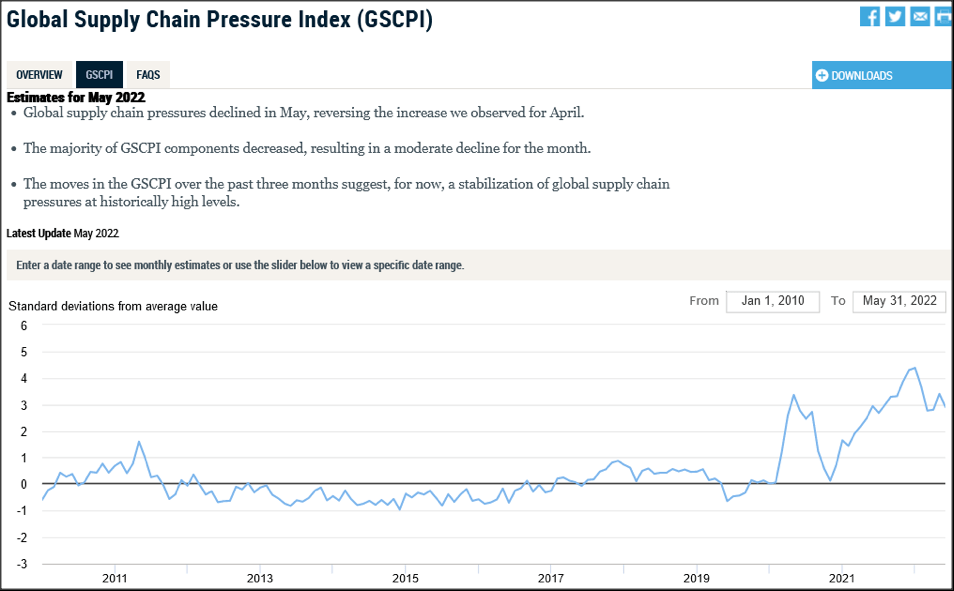
Task: Click the email envelope share icon
Action: point(920,16)
